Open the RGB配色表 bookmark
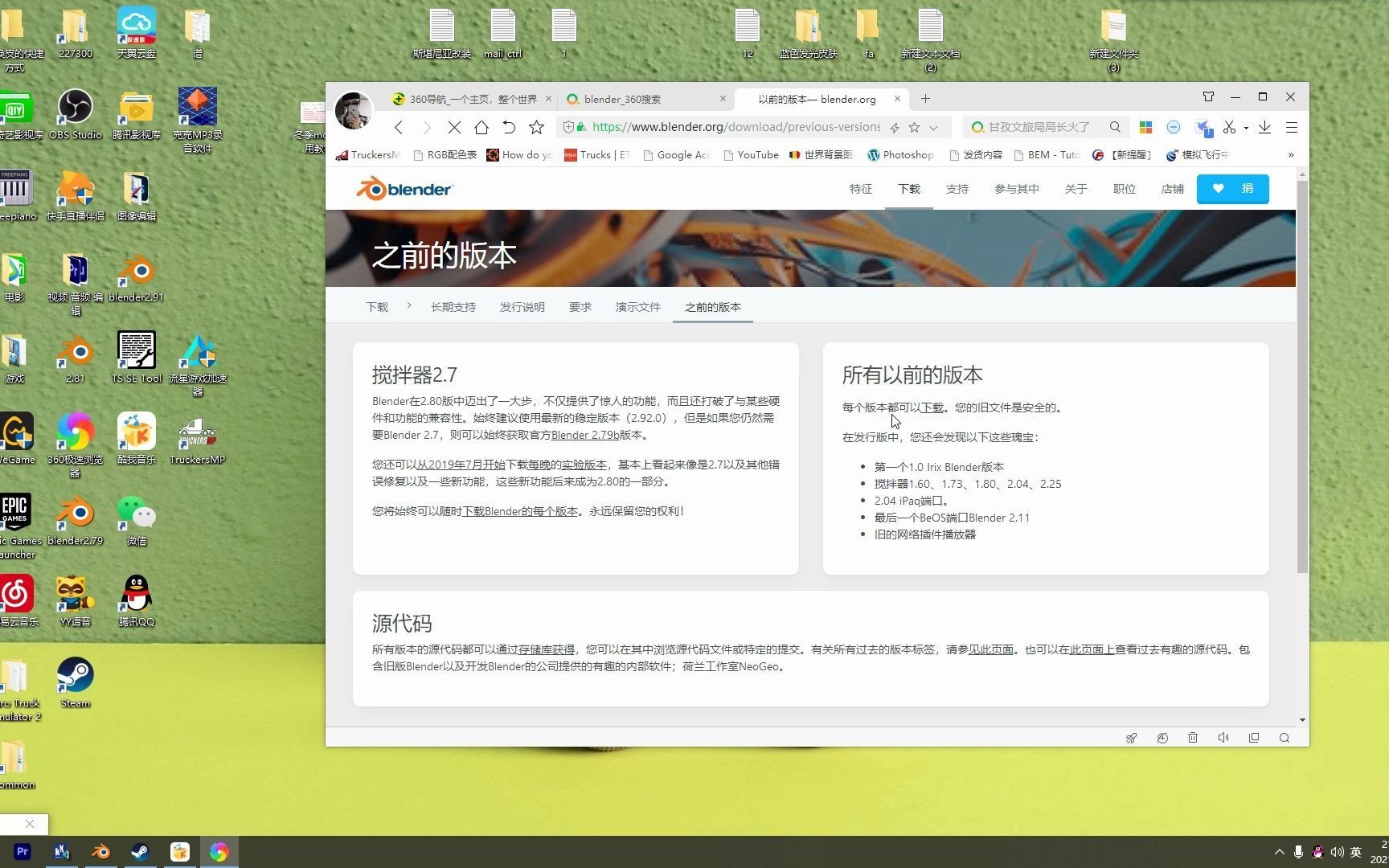Viewport: 1389px width, 868px height. [x=445, y=154]
